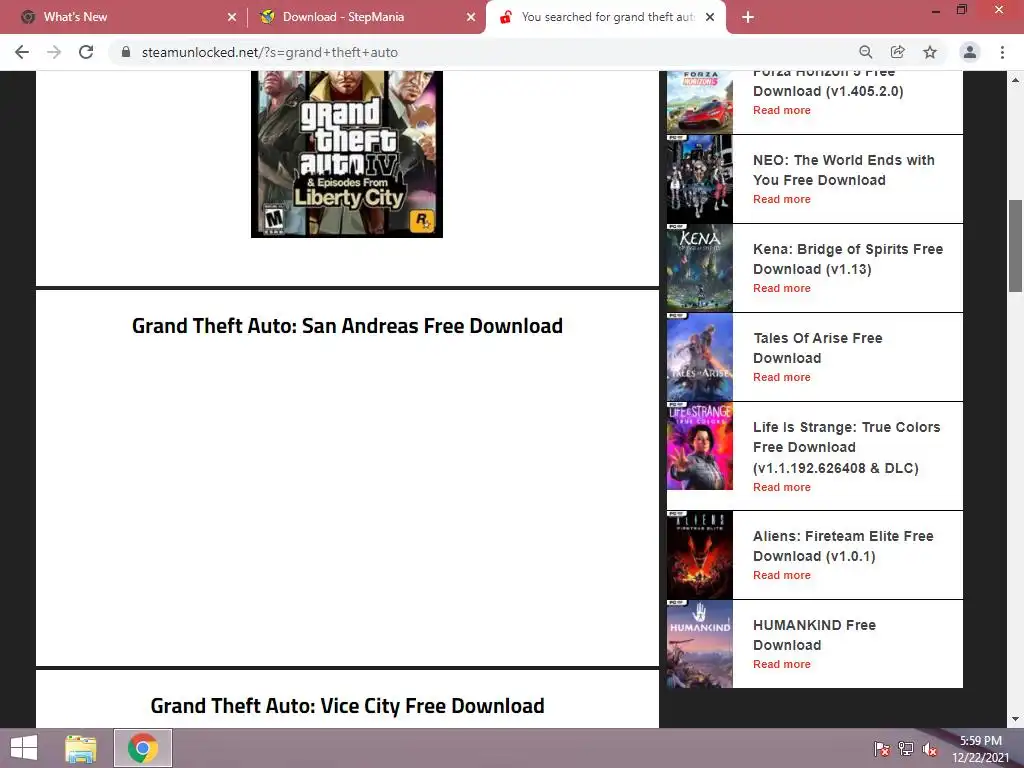Viewport: 1024px width, 768px height.
Task: Close the Download - StepMania tab
Action: click(471, 17)
